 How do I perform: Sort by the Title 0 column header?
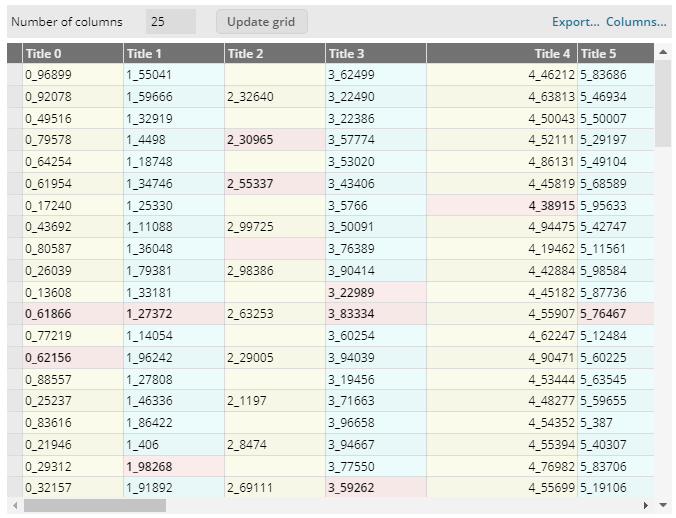tap(72, 54)
